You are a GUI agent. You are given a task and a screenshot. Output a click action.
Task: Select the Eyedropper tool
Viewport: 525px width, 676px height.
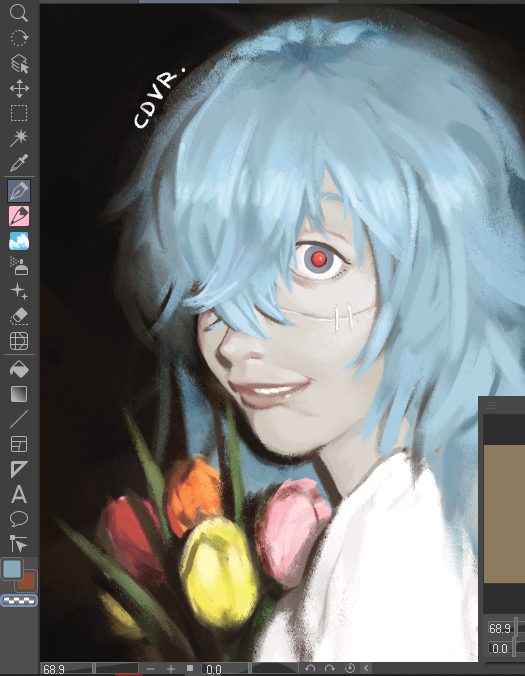tap(19, 163)
